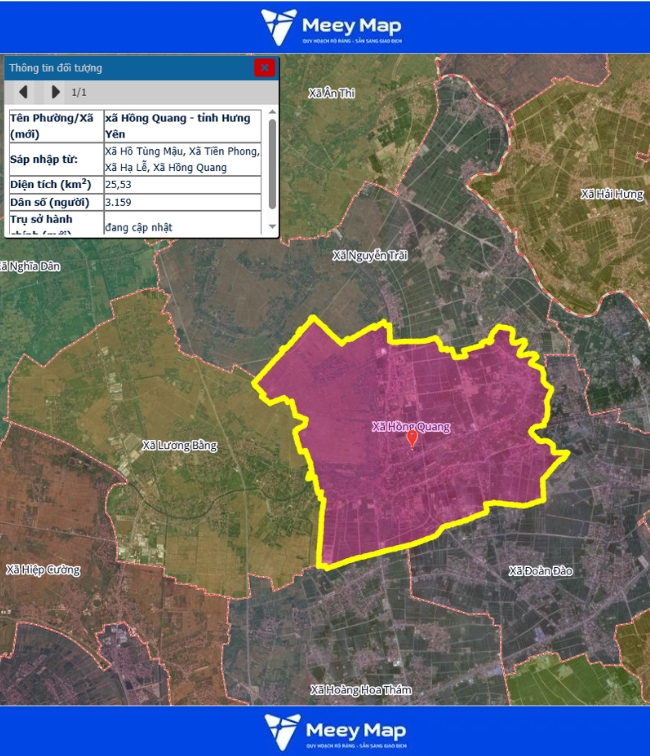Click the red location pin on Hồng Quang
Image resolution: width=650 pixels, height=756 pixels.
pyautogui.click(x=412, y=439)
